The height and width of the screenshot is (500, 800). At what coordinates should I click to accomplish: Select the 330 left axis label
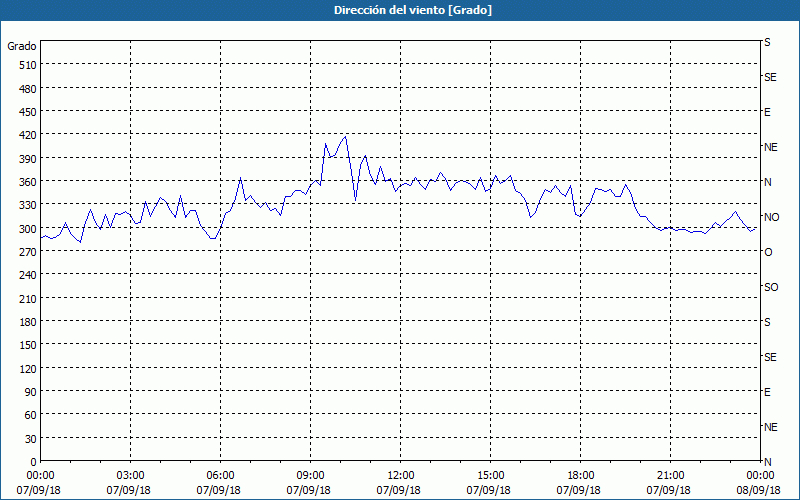click(28, 205)
